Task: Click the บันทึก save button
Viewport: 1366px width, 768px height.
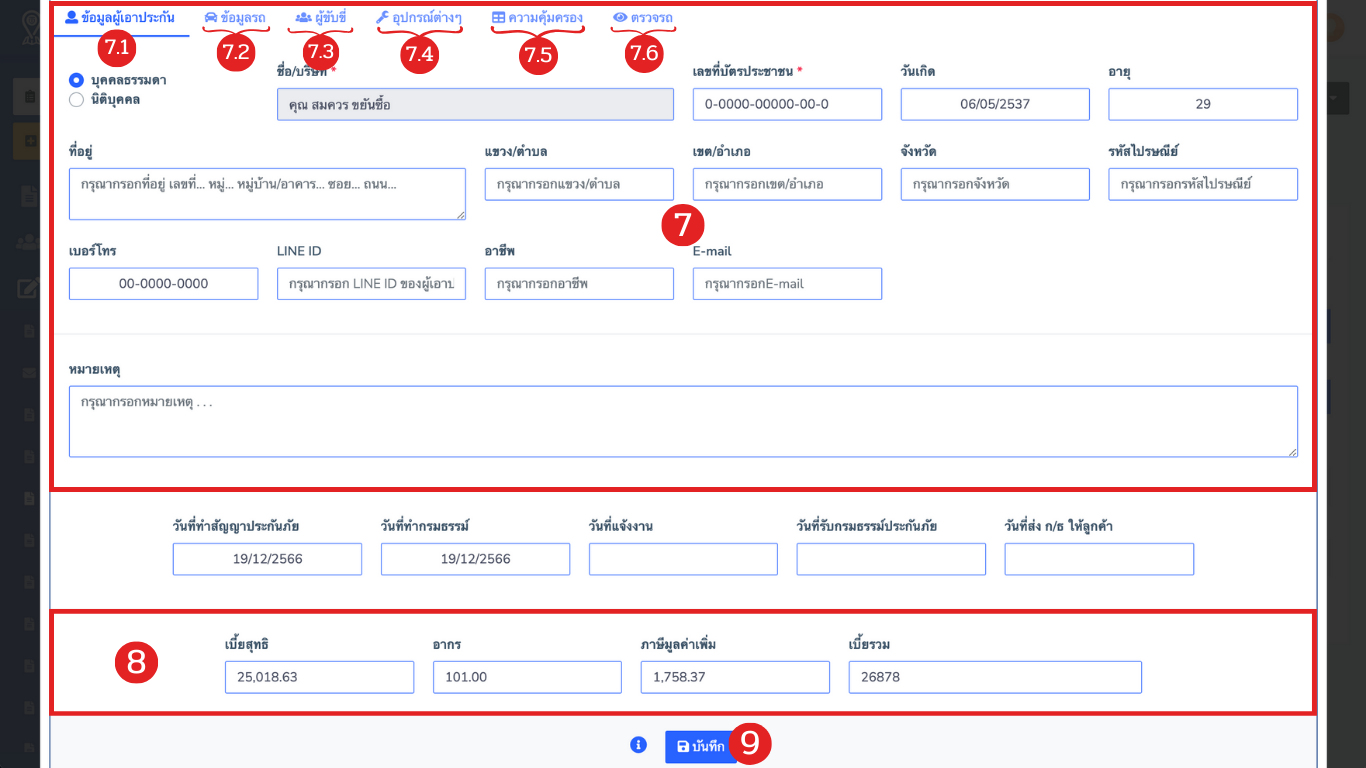Action: point(701,747)
